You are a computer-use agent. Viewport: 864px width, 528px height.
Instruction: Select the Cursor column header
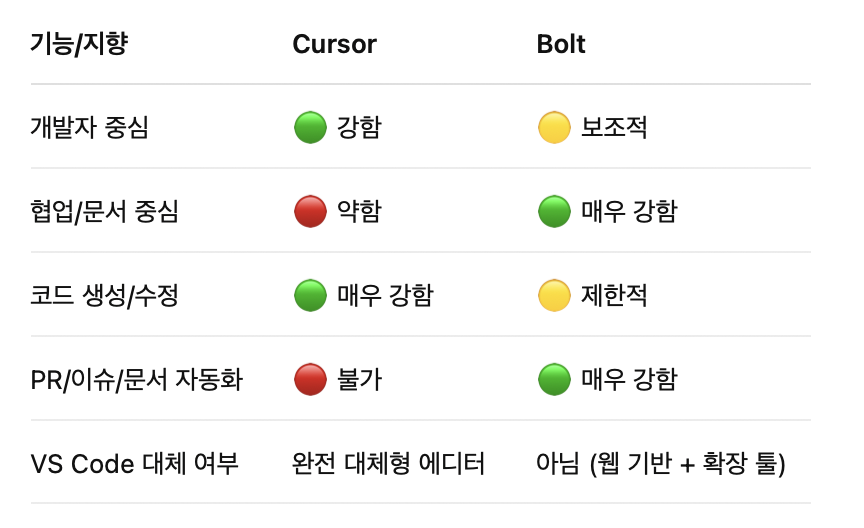[334, 44]
